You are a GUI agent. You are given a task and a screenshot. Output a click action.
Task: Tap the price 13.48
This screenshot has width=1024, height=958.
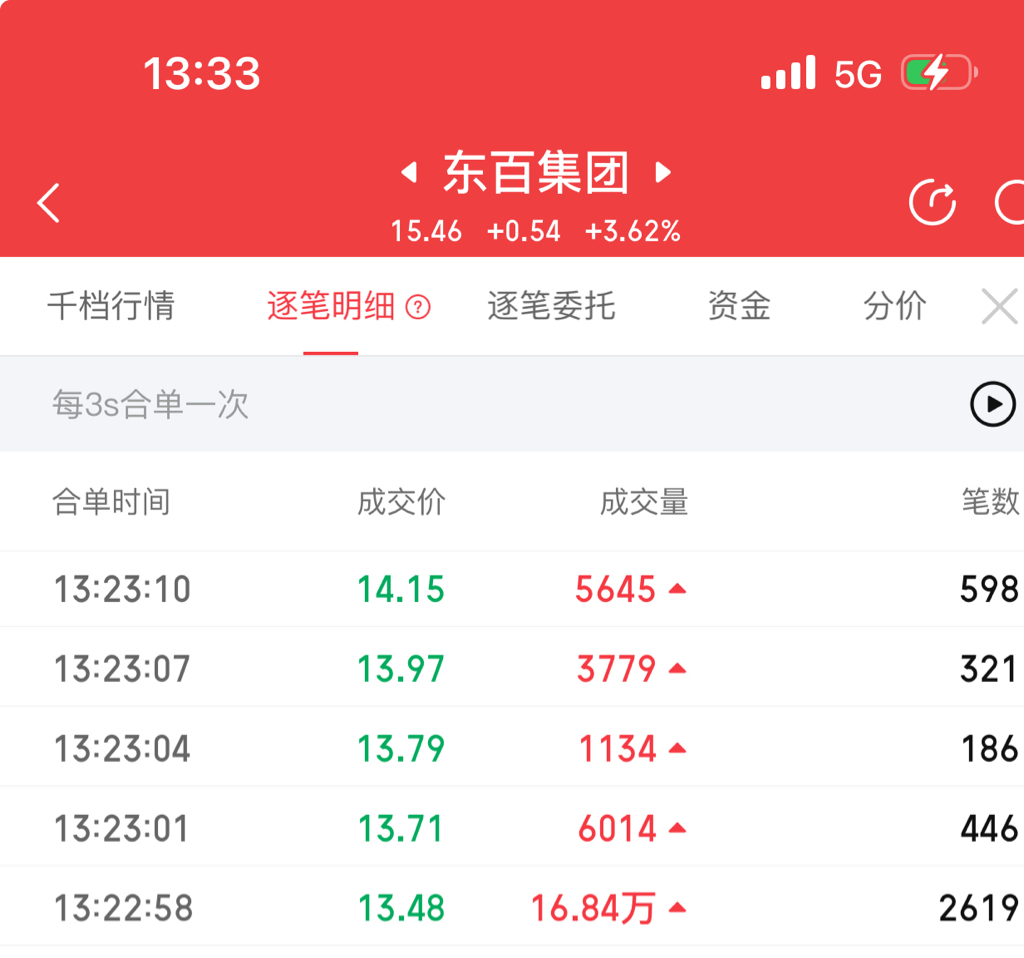(401, 908)
